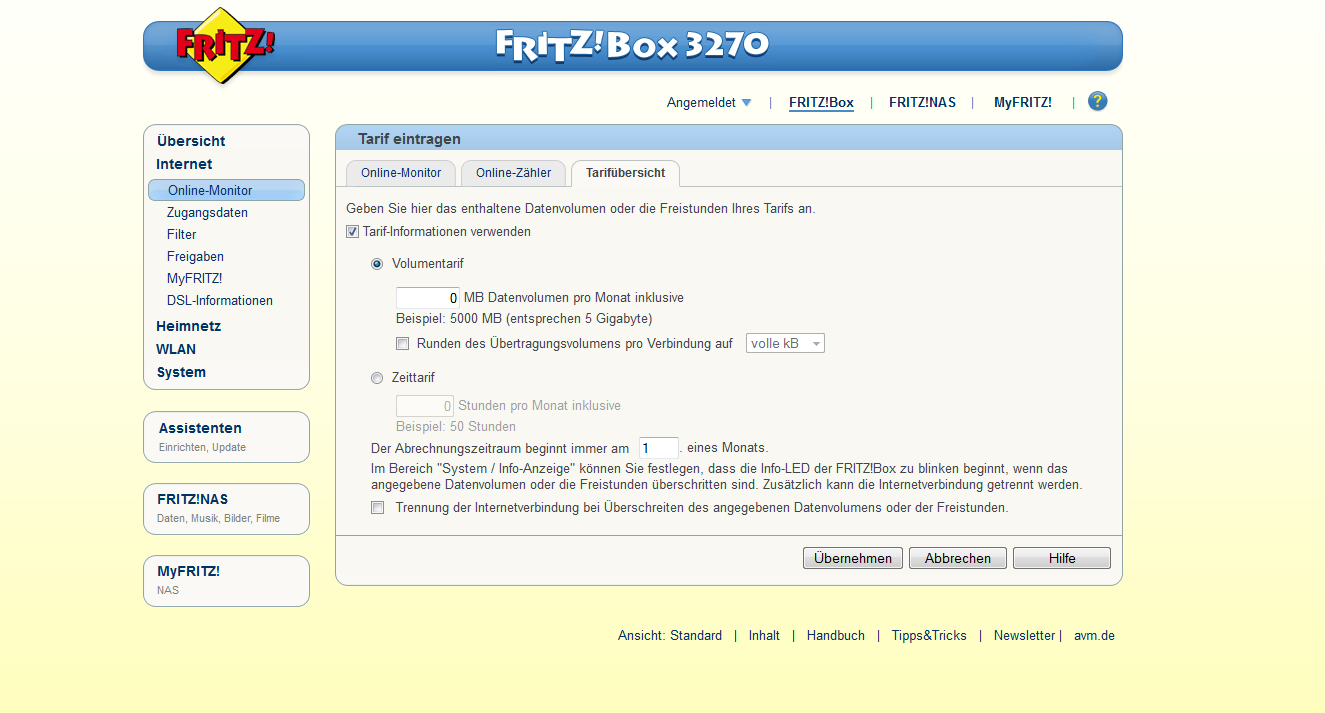1325x713 pixels.
Task: Click the Übernehmen button
Action: 853,558
